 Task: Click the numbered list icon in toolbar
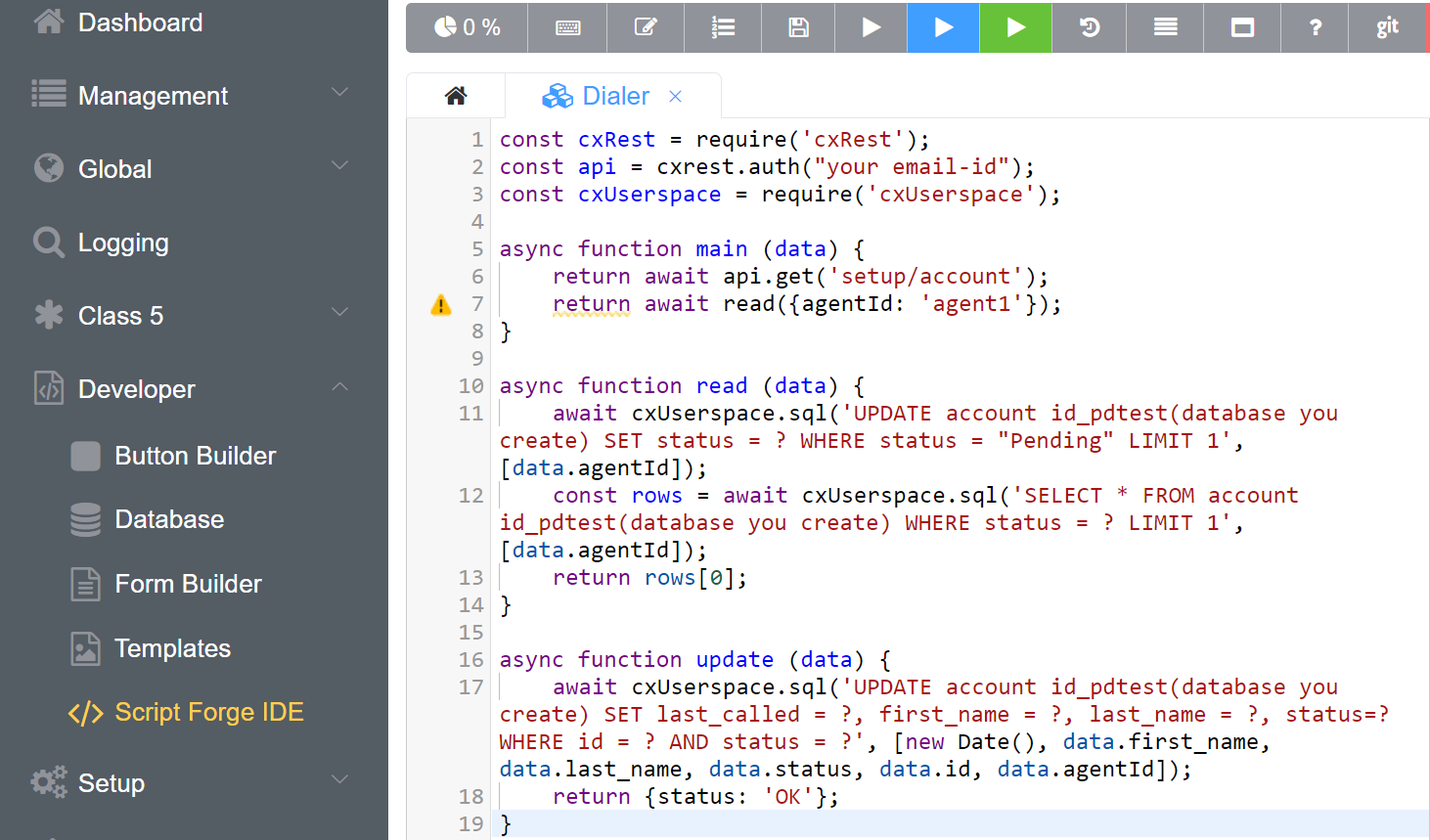pyautogui.click(x=723, y=27)
